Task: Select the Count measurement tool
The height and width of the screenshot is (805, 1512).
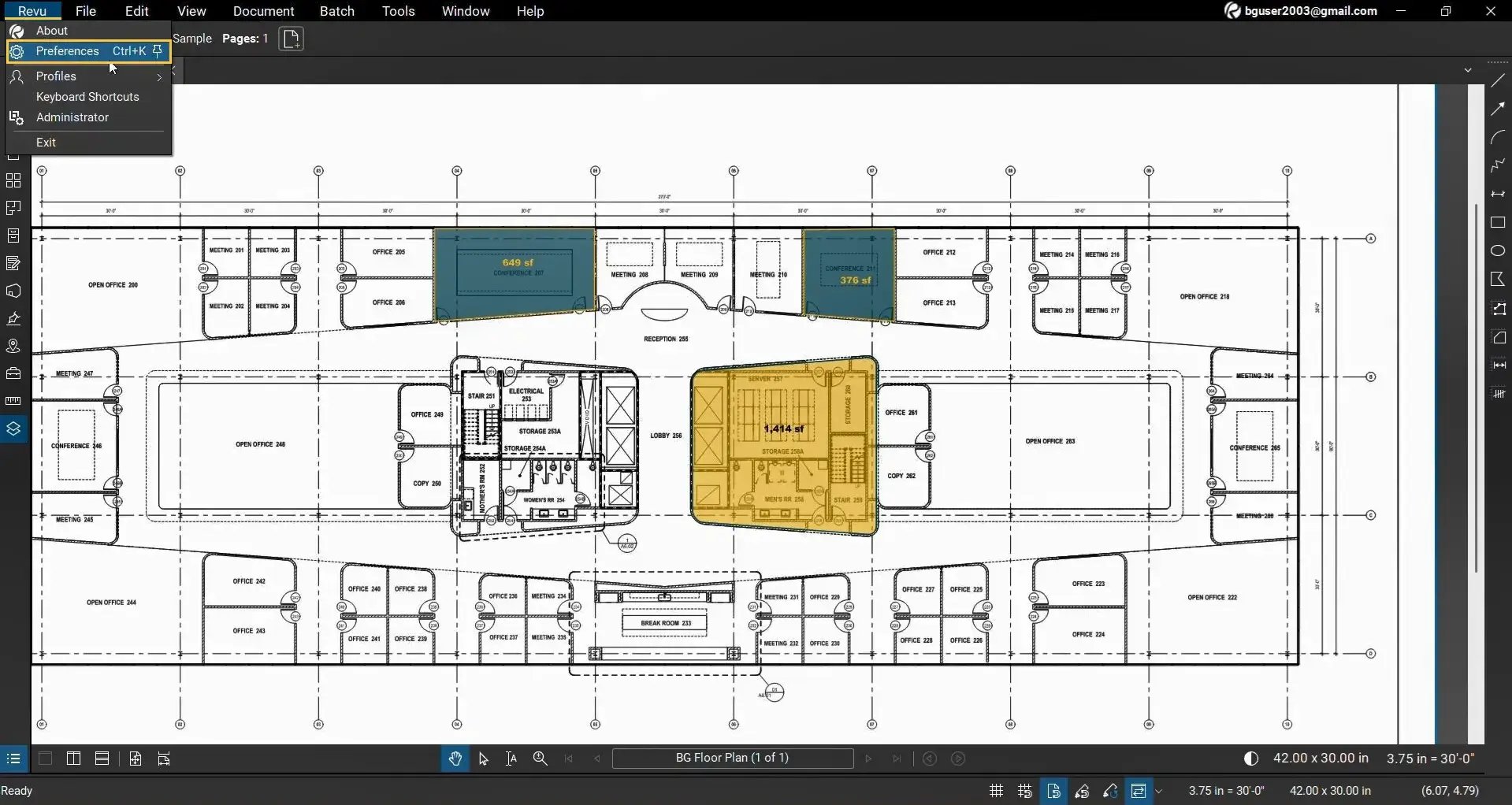Action: click(1498, 394)
